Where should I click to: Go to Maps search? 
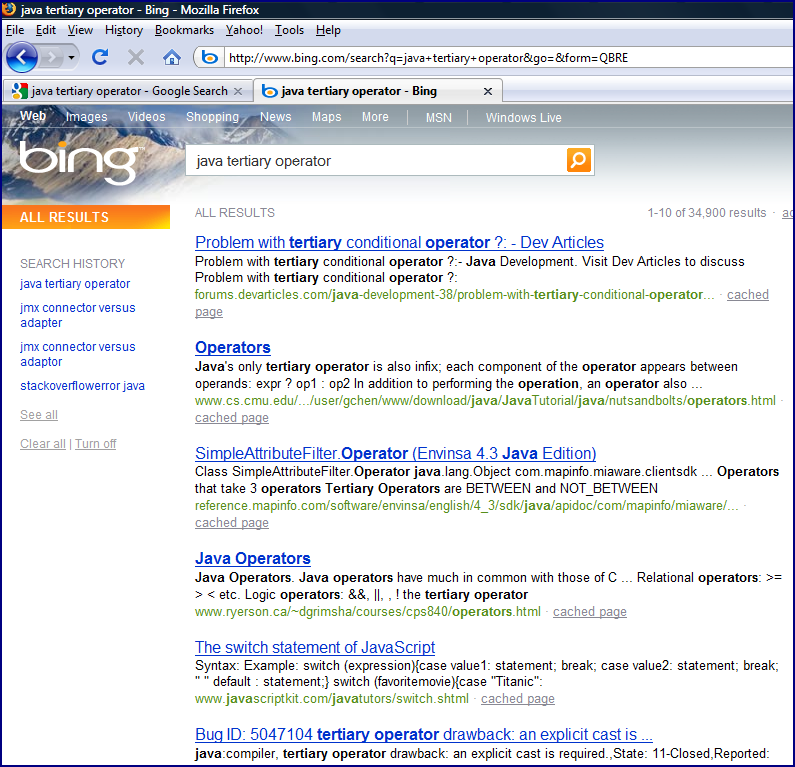327,117
